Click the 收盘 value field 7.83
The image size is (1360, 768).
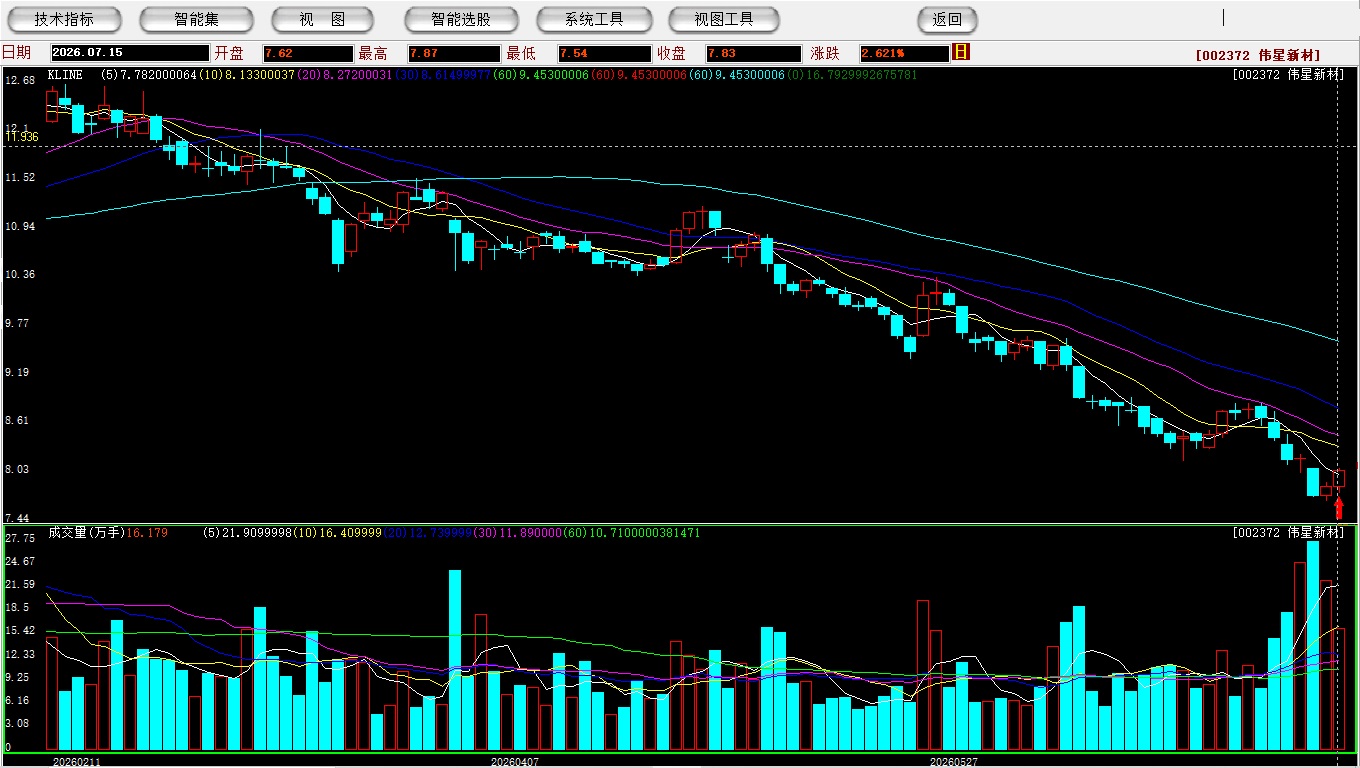(x=753, y=53)
